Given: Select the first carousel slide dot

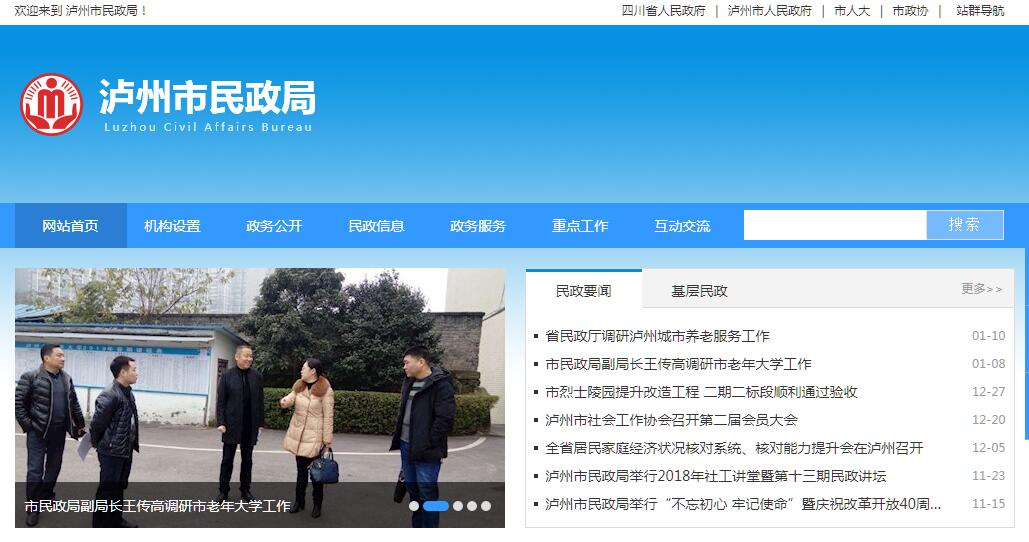Looking at the screenshot, I should pos(414,506).
